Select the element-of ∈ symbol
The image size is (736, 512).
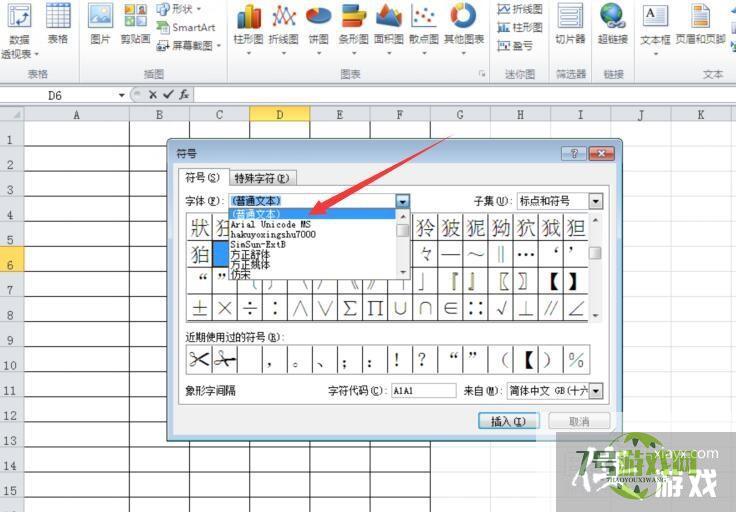tap(451, 308)
